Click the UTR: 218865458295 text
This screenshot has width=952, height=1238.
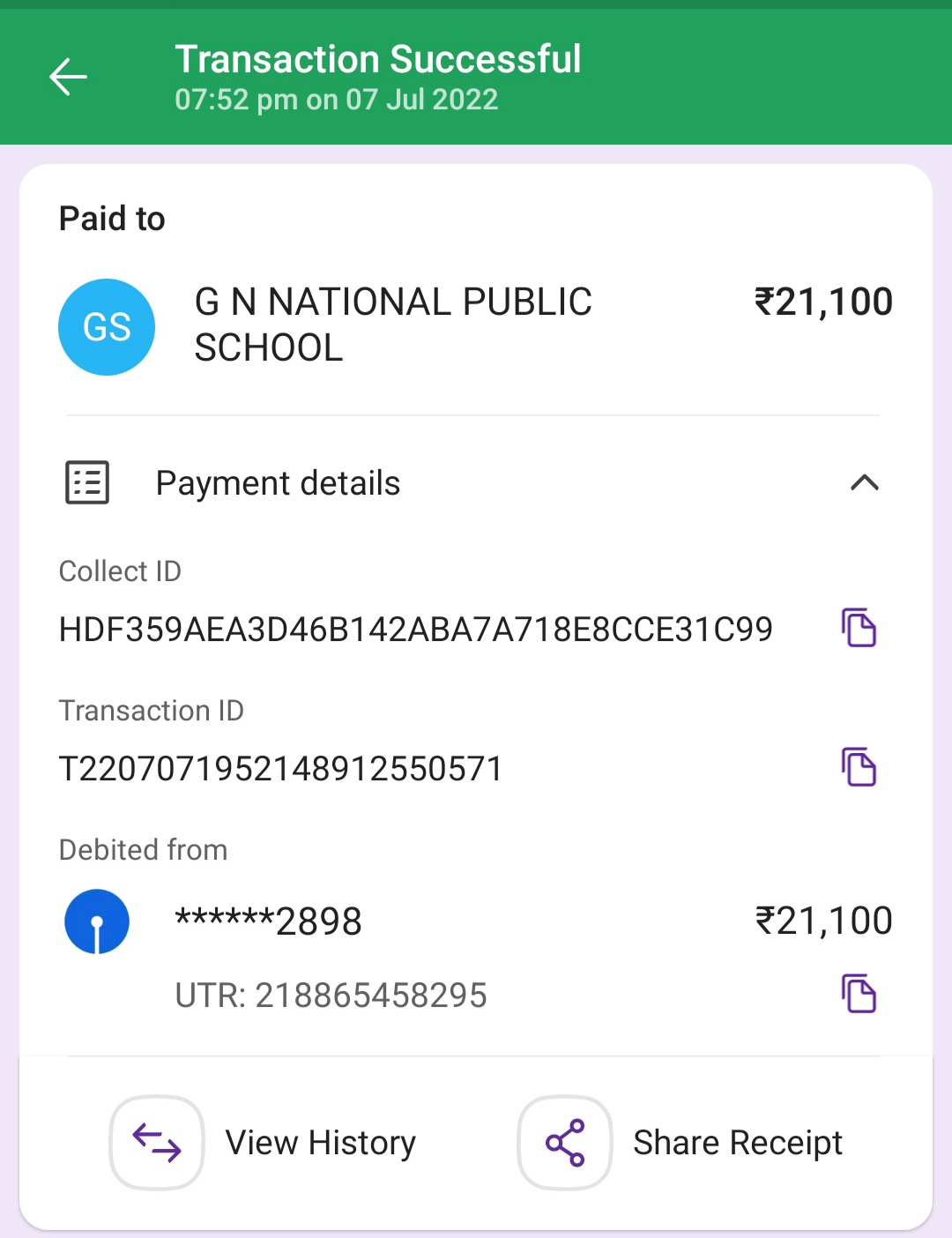(331, 996)
